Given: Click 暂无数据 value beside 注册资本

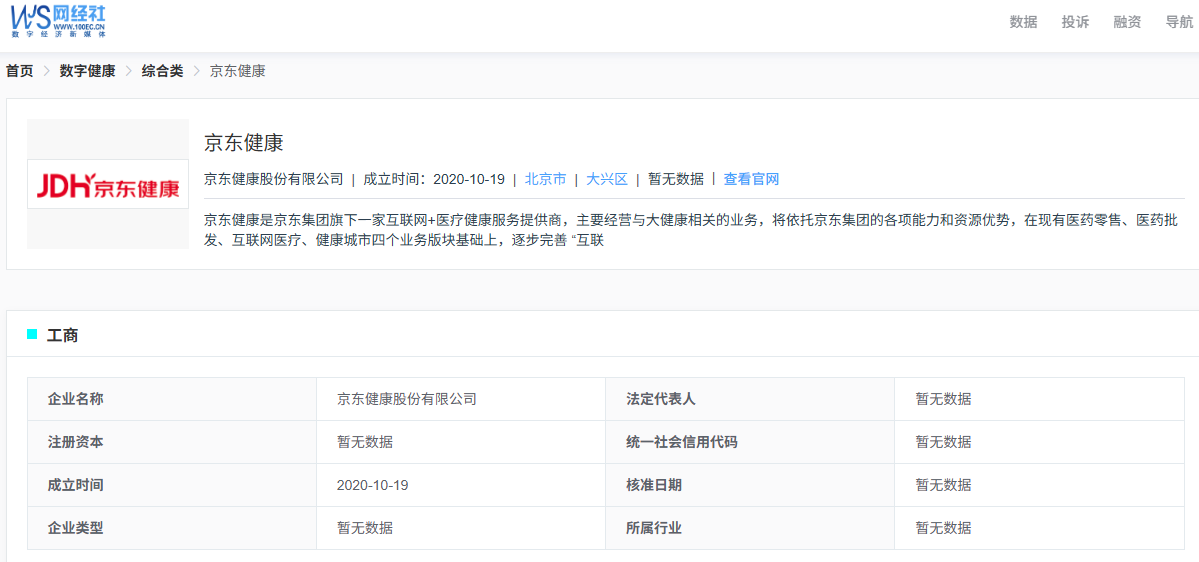Looking at the screenshot, I should (366, 442).
